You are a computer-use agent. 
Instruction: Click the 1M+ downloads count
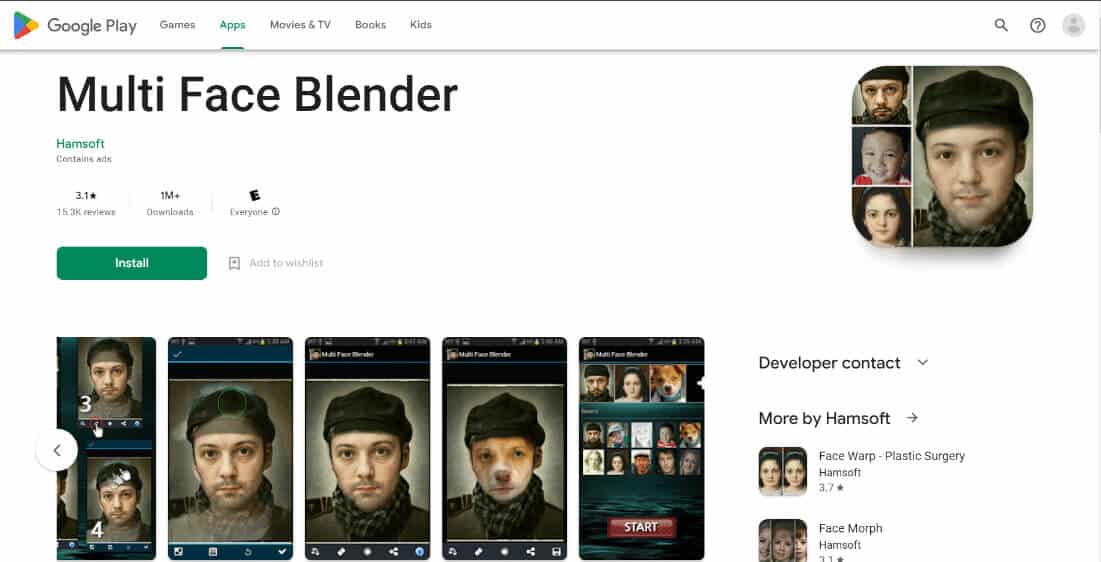(170, 195)
